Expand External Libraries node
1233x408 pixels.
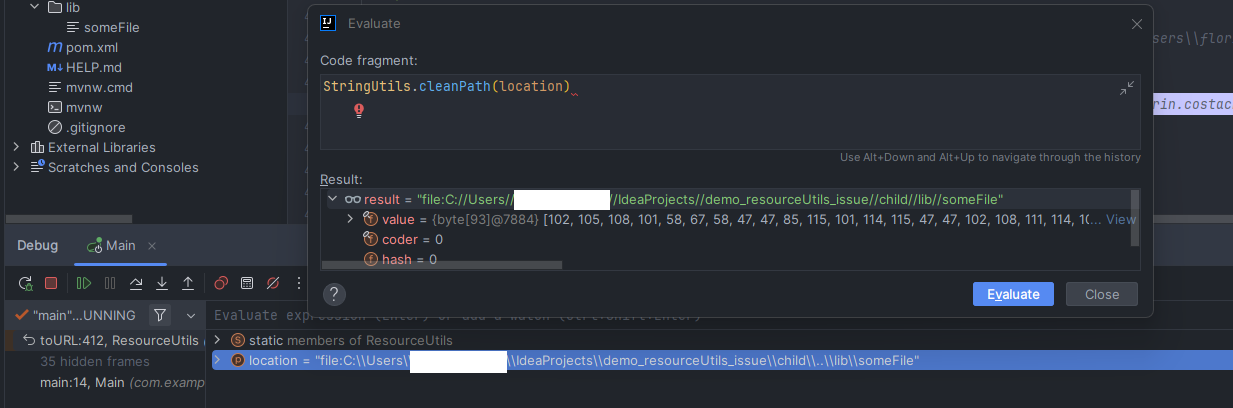pos(16,147)
